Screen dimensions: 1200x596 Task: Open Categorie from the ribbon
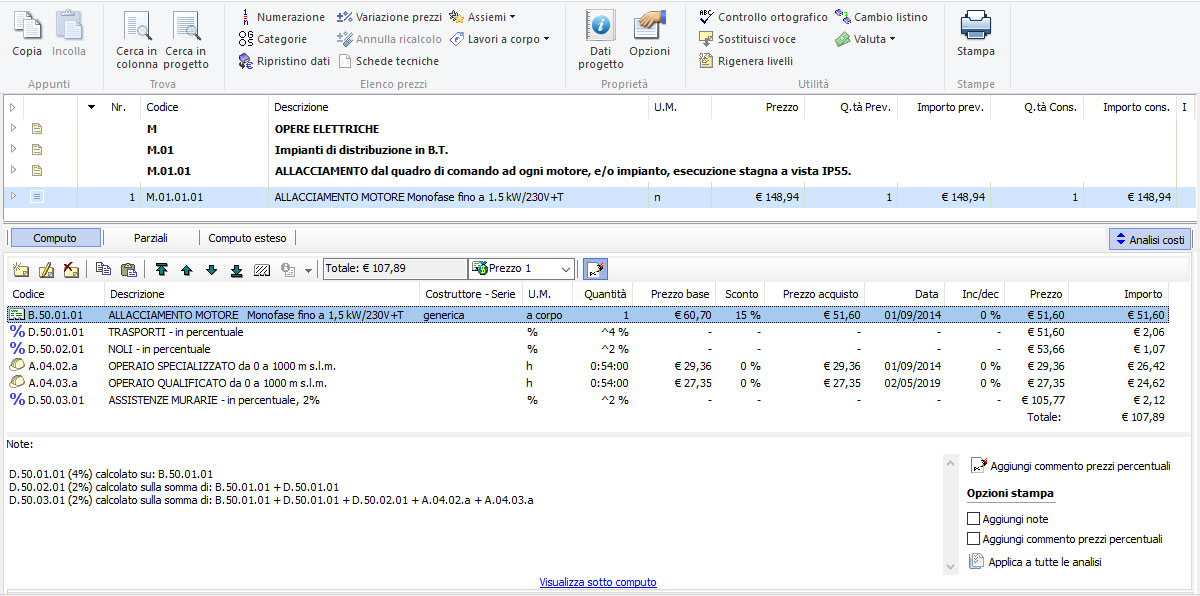[273, 39]
